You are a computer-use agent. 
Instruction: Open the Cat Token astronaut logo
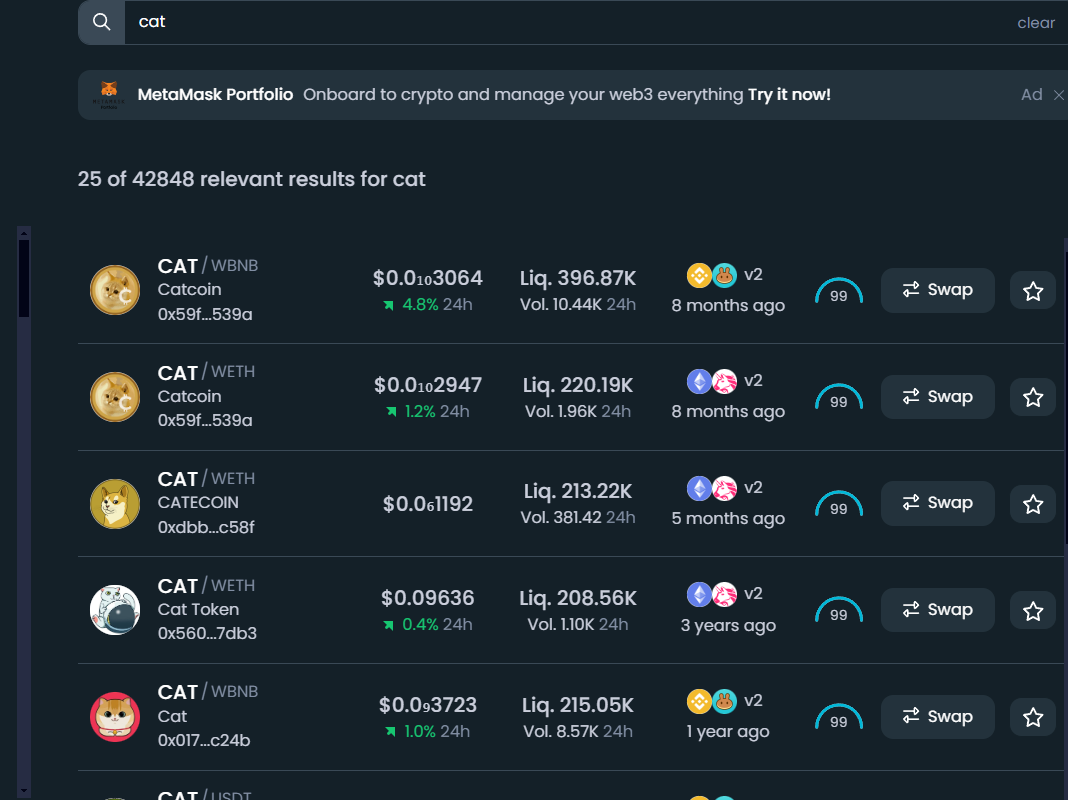coord(115,610)
